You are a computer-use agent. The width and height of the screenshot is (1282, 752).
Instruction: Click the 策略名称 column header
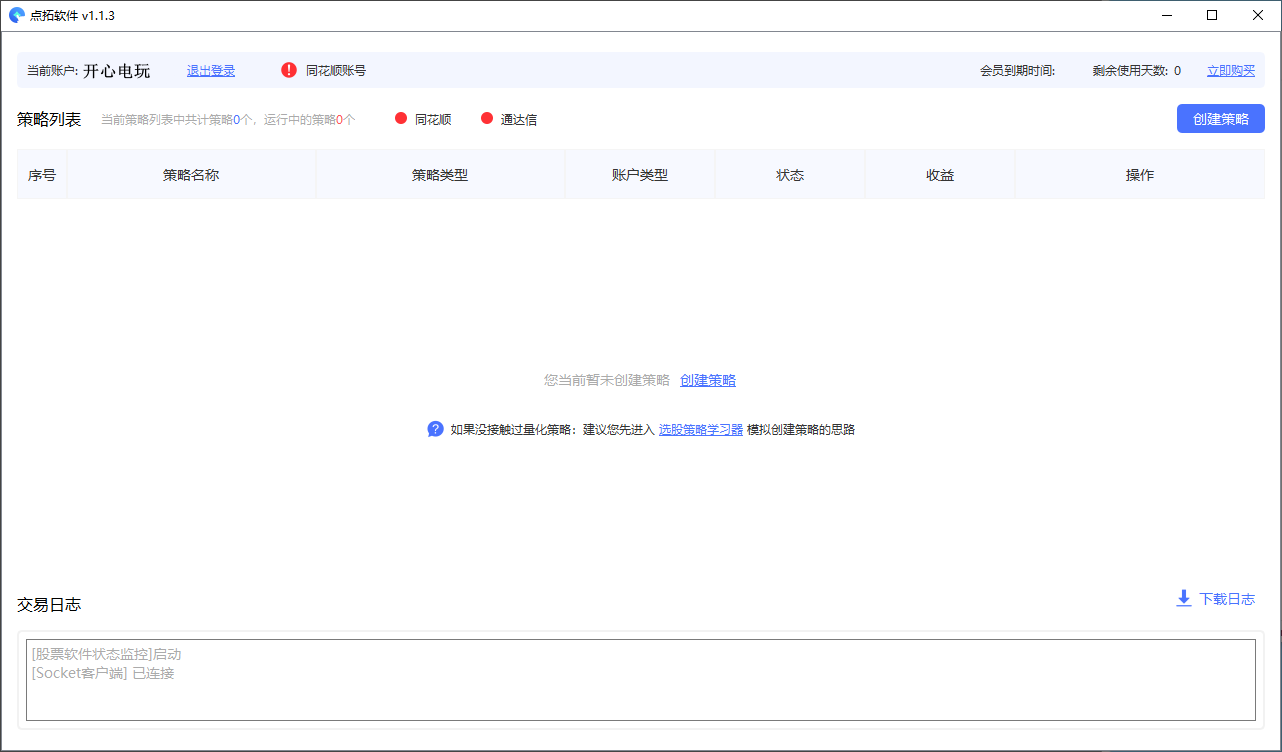tap(191, 175)
